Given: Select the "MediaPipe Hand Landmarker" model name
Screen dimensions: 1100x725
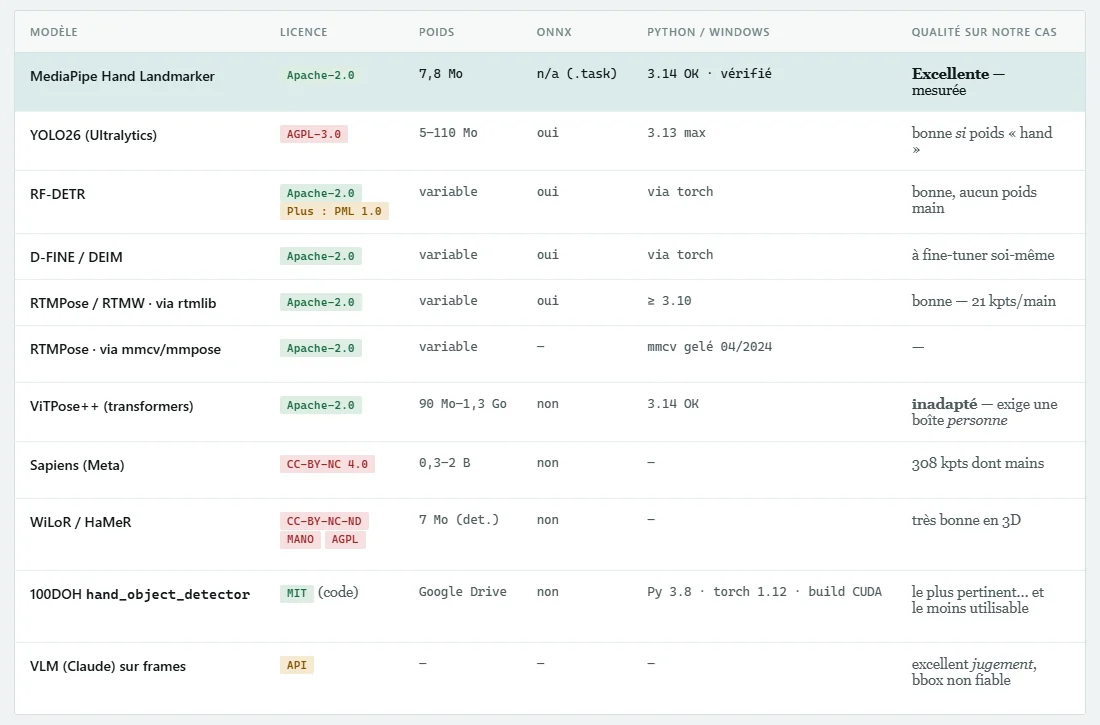Looking at the screenshot, I should click(x=122, y=76).
